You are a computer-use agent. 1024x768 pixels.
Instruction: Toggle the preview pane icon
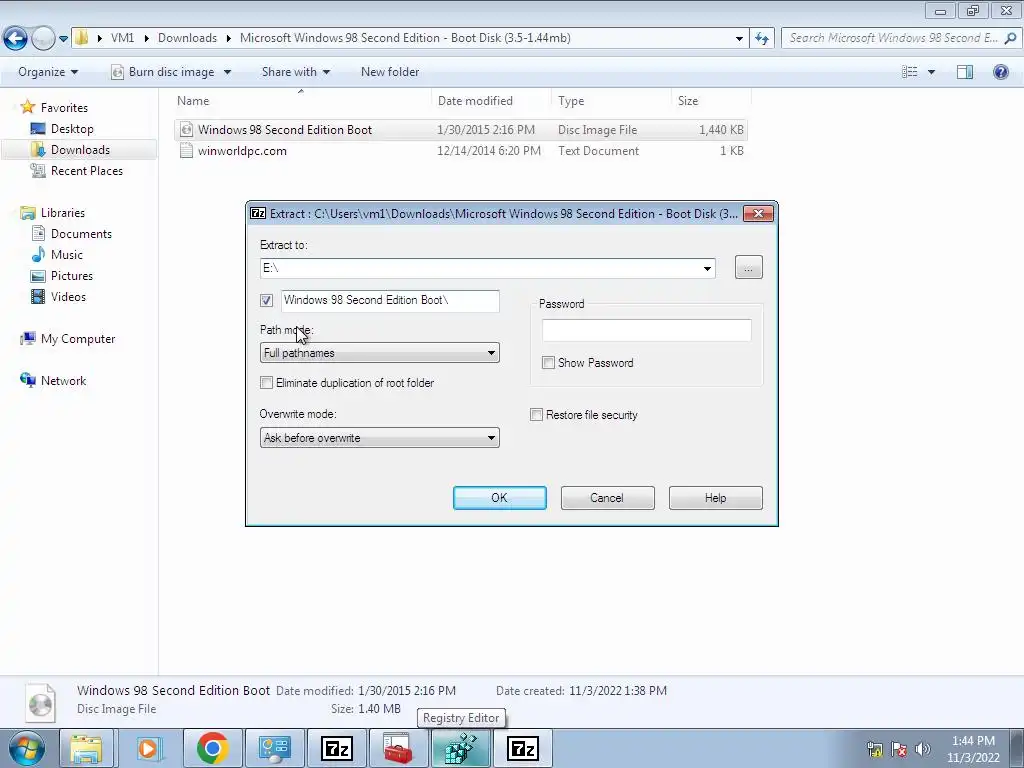(x=965, y=72)
